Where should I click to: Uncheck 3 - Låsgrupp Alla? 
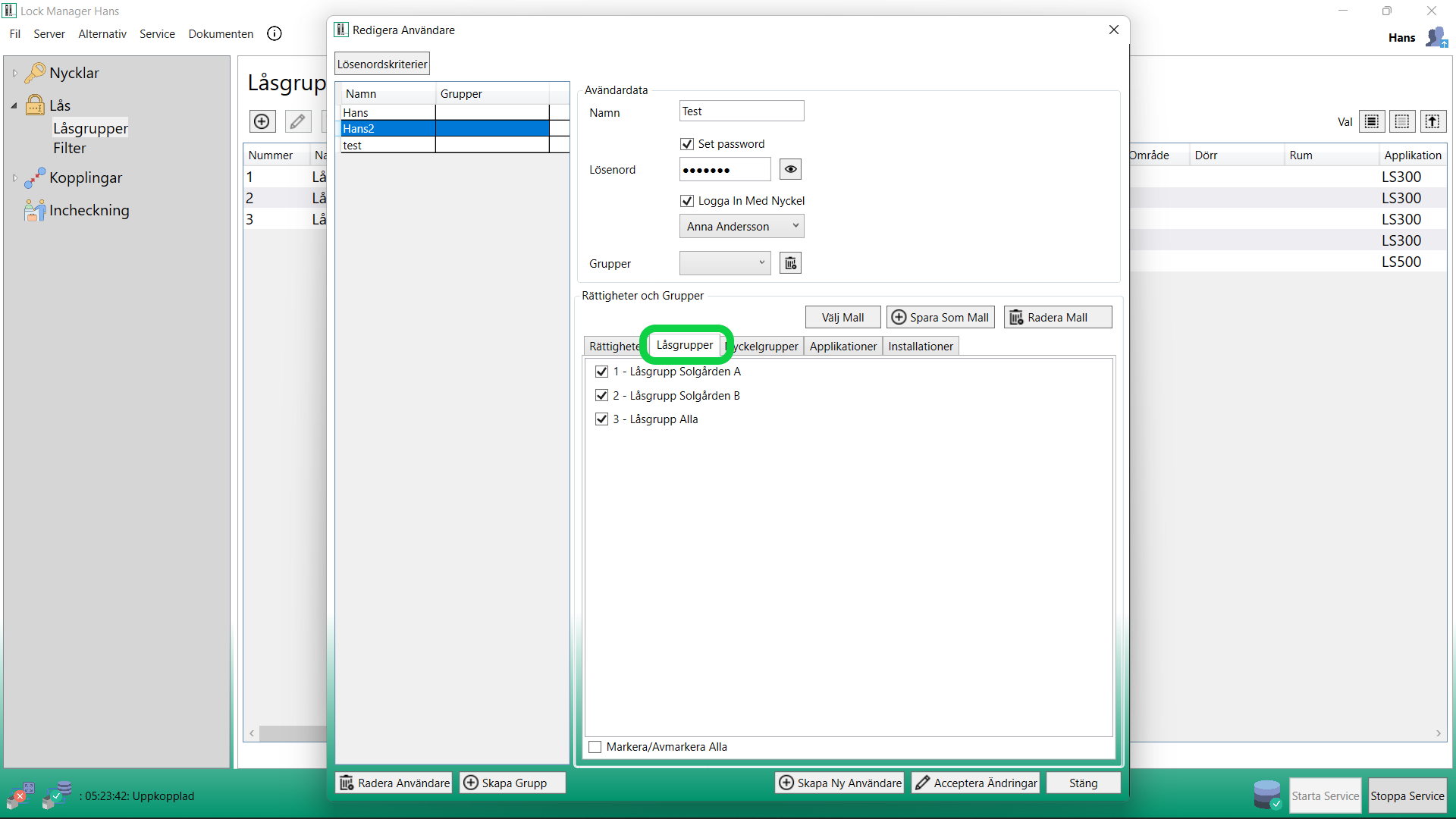pyautogui.click(x=602, y=419)
